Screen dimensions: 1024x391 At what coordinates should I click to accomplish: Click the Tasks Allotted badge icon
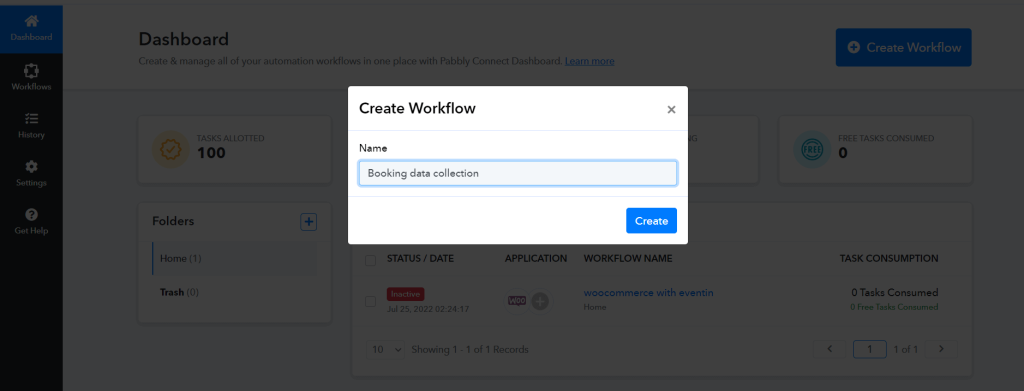(170, 149)
